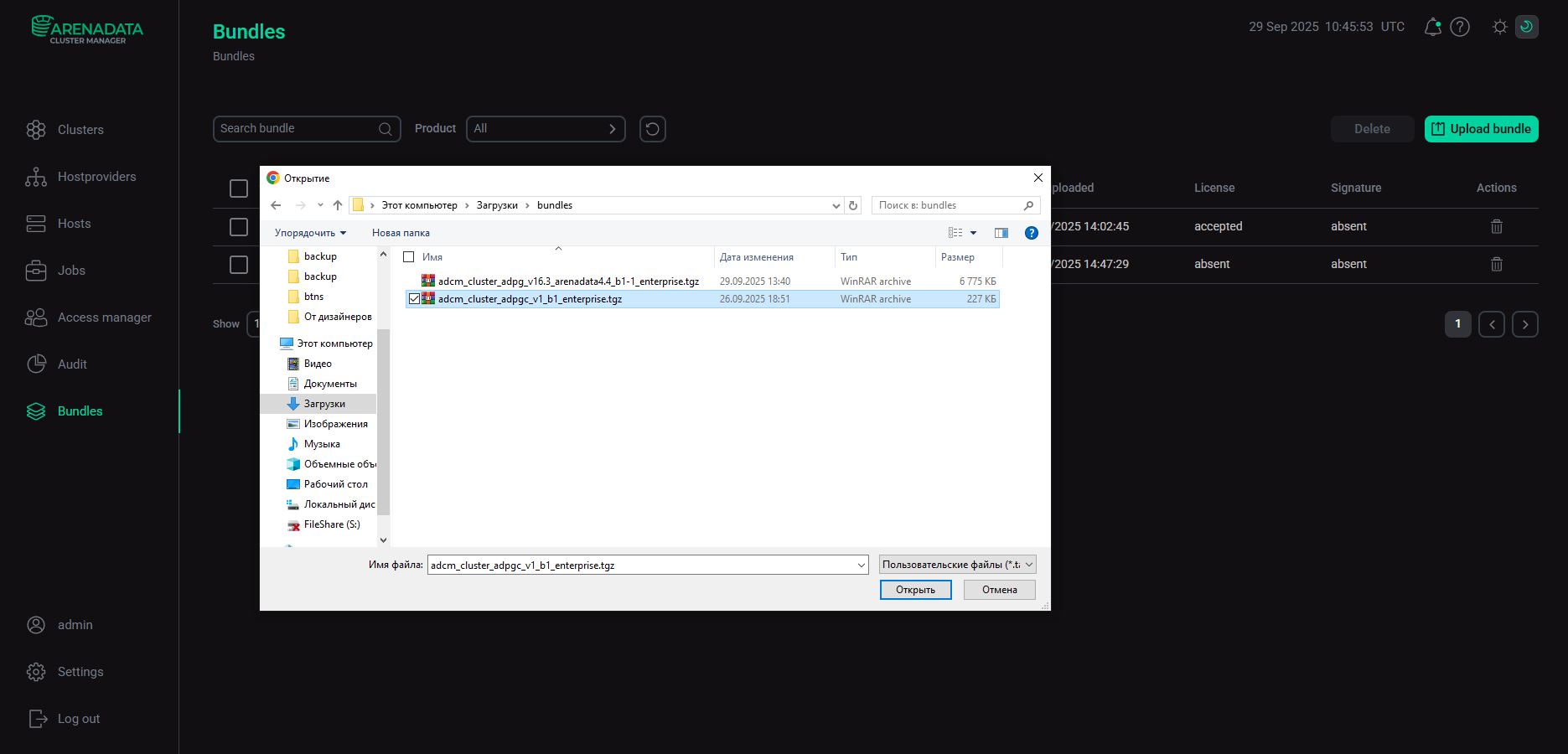This screenshot has height=754, width=1568.
Task: Click the dialog's up-folder arrow
Action: coord(338,205)
